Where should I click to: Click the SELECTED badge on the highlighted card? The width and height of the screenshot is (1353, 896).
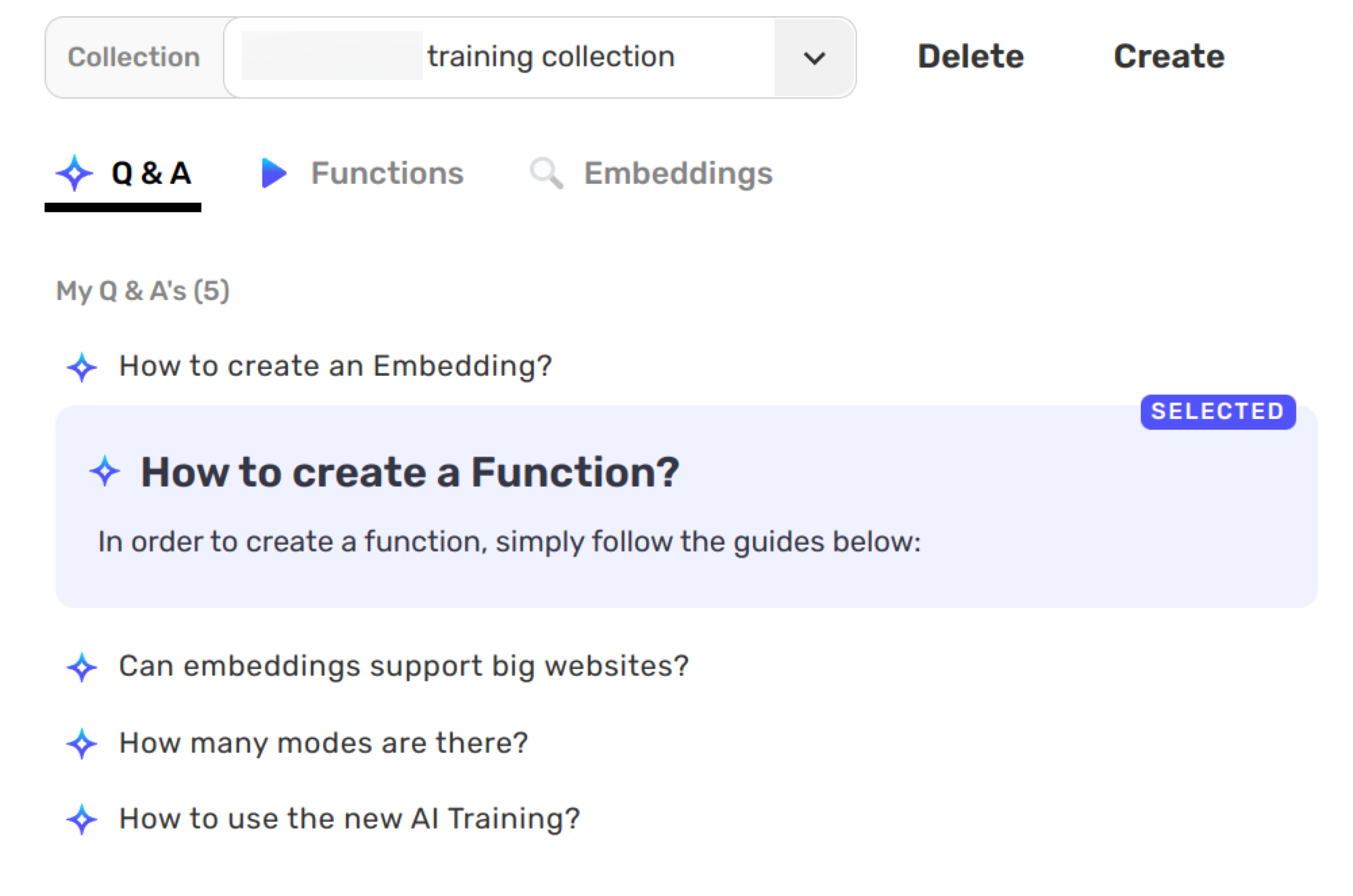click(x=1218, y=412)
